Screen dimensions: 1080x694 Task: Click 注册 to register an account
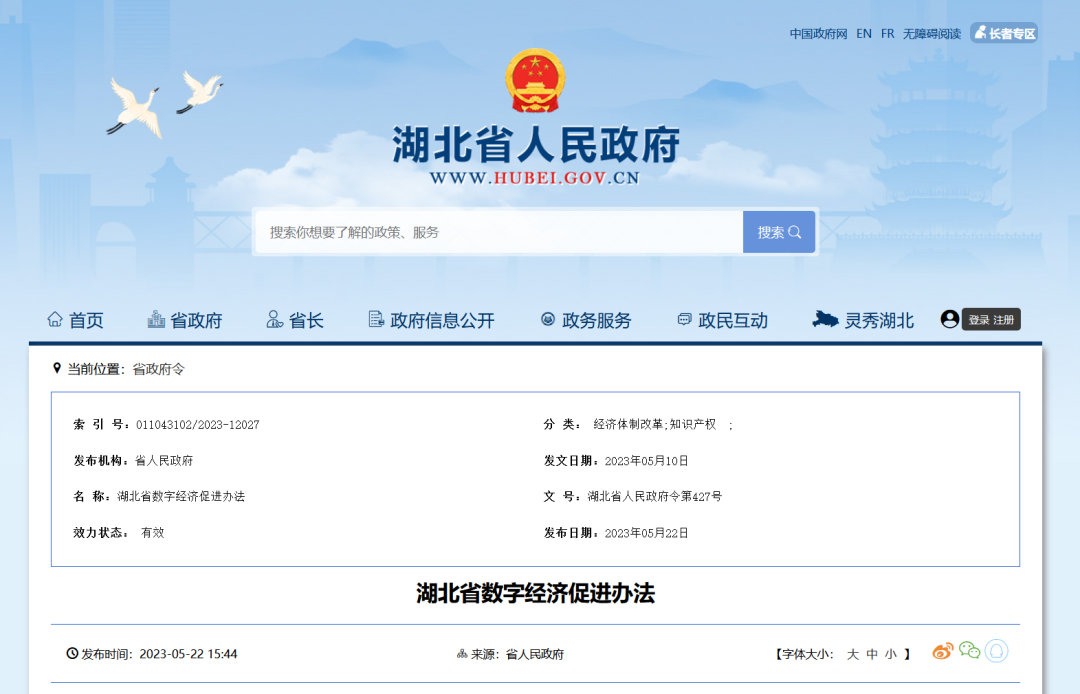pos(1003,319)
